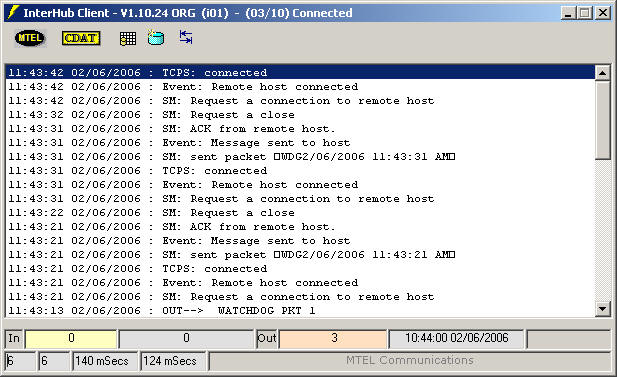The image size is (617, 377).
Task: Click the InterHub Client title bar text
Action: [188, 13]
